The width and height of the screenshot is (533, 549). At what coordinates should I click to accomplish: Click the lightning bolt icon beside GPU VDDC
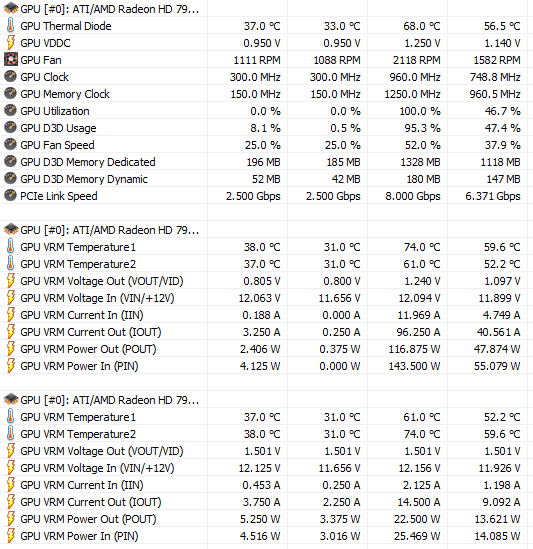[x=11, y=43]
